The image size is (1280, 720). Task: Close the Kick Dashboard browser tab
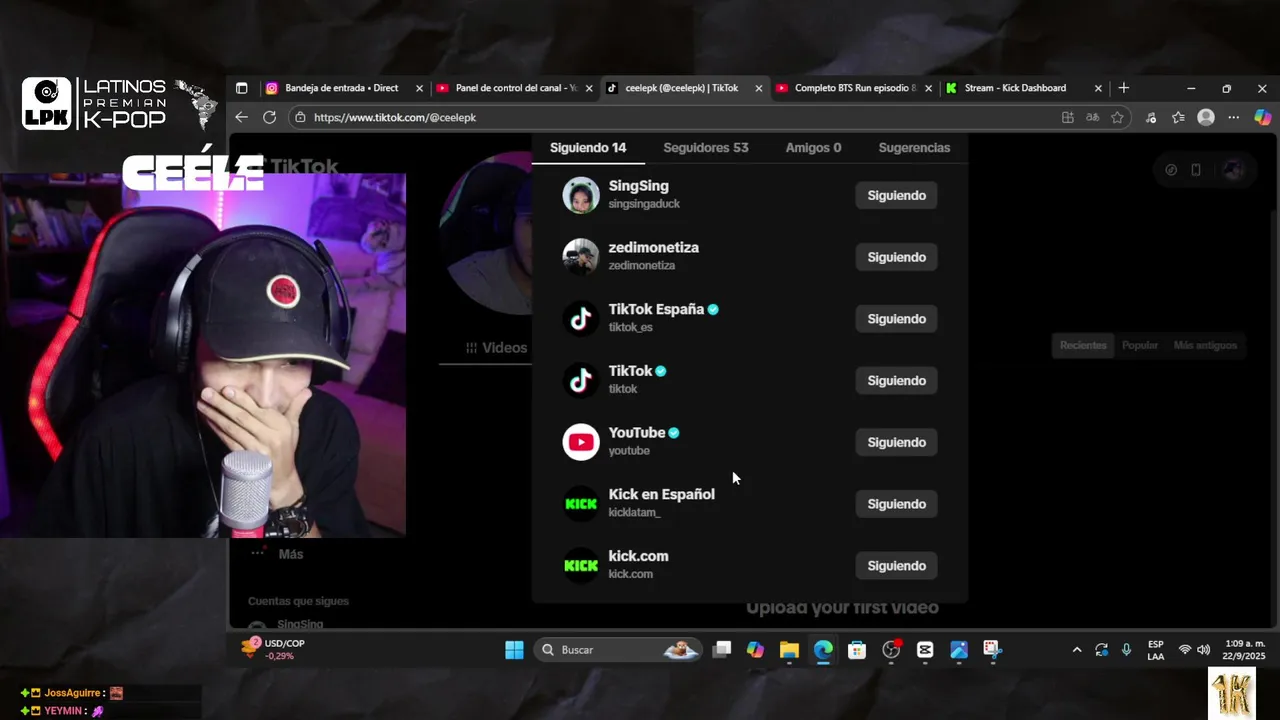1098,88
